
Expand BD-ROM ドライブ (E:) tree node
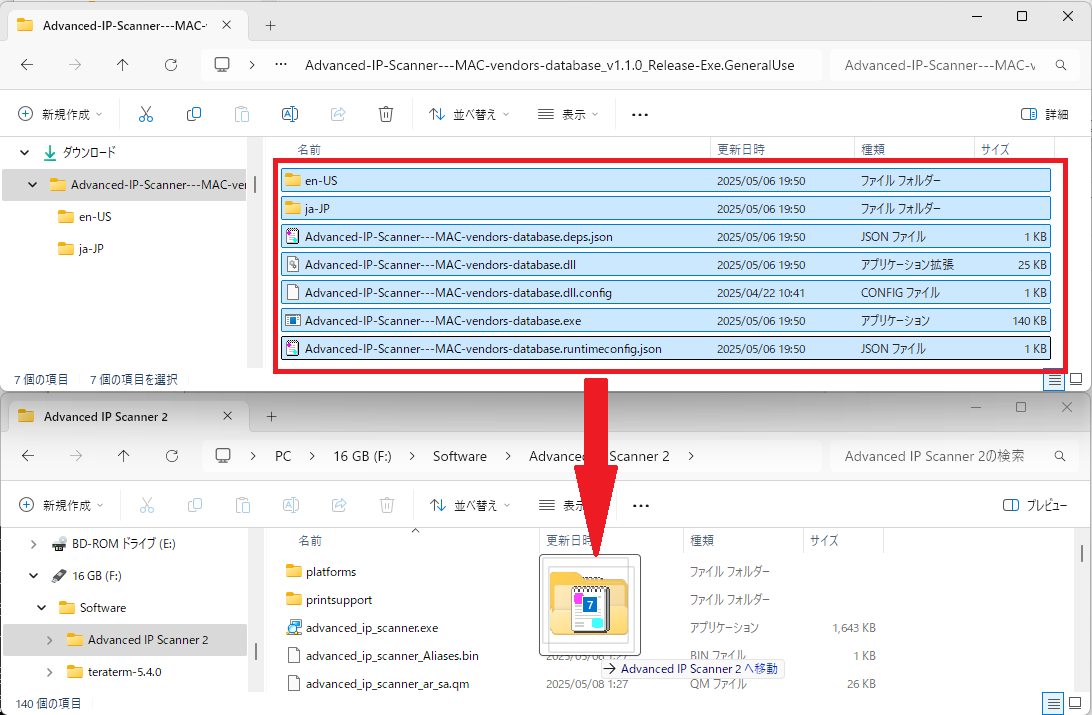33,544
